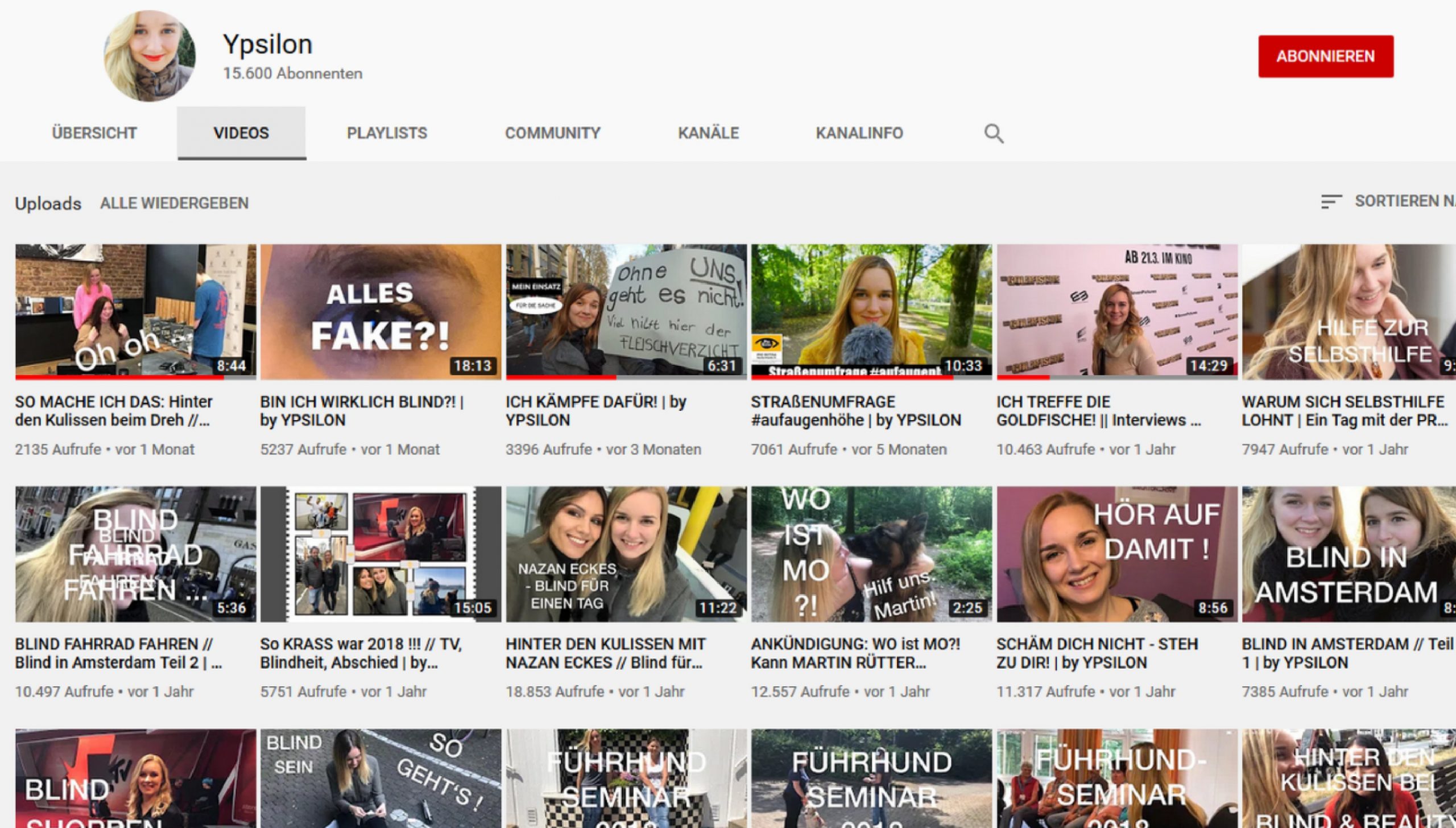Image resolution: width=1456 pixels, height=828 pixels.
Task: Click the progress bar under 'Ich kämpfe dafür' thumbnail
Action: [626, 377]
